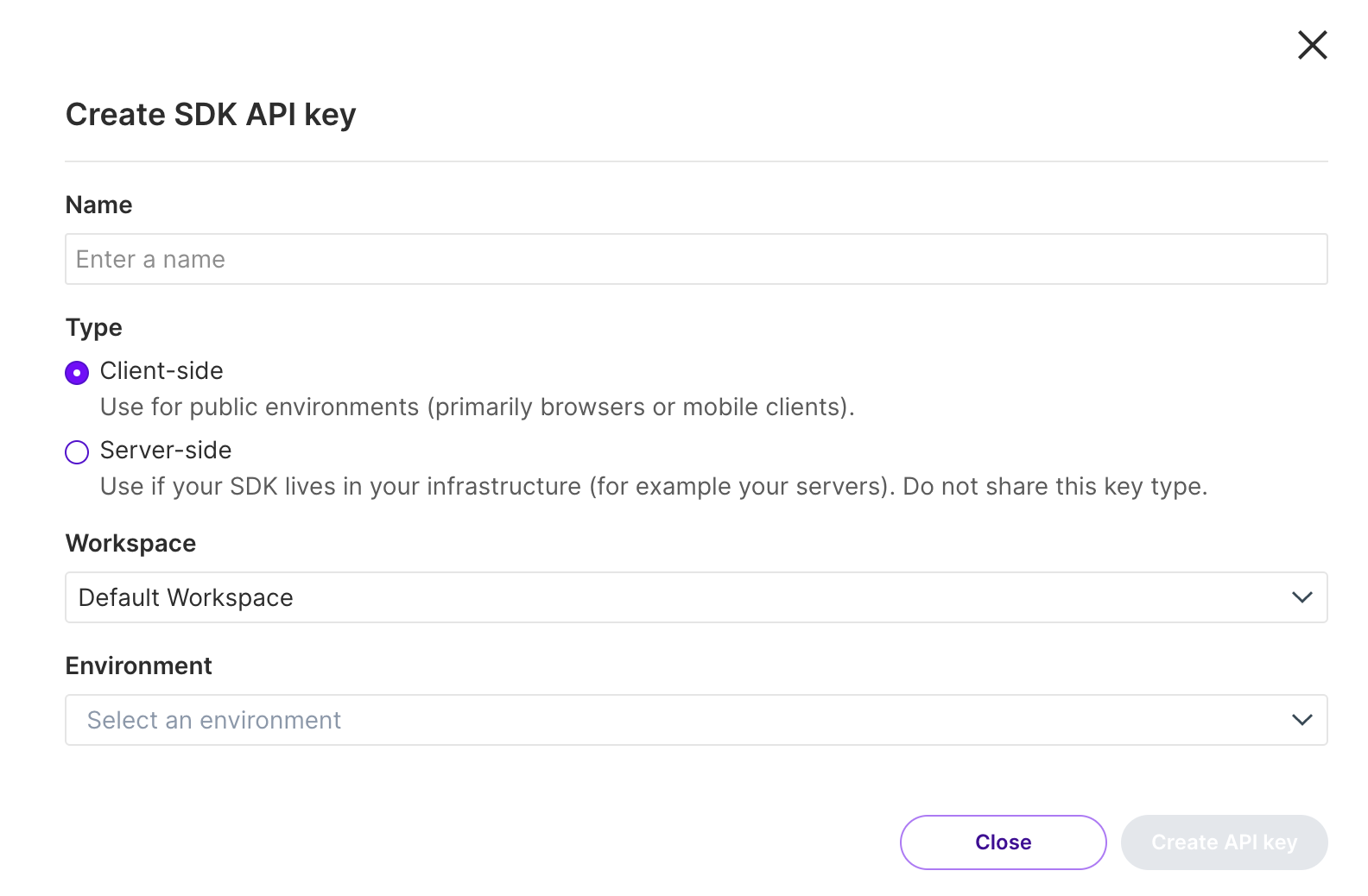Focus the Enter a name placeholder text
The width and height of the screenshot is (1368, 896).
coord(151,260)
